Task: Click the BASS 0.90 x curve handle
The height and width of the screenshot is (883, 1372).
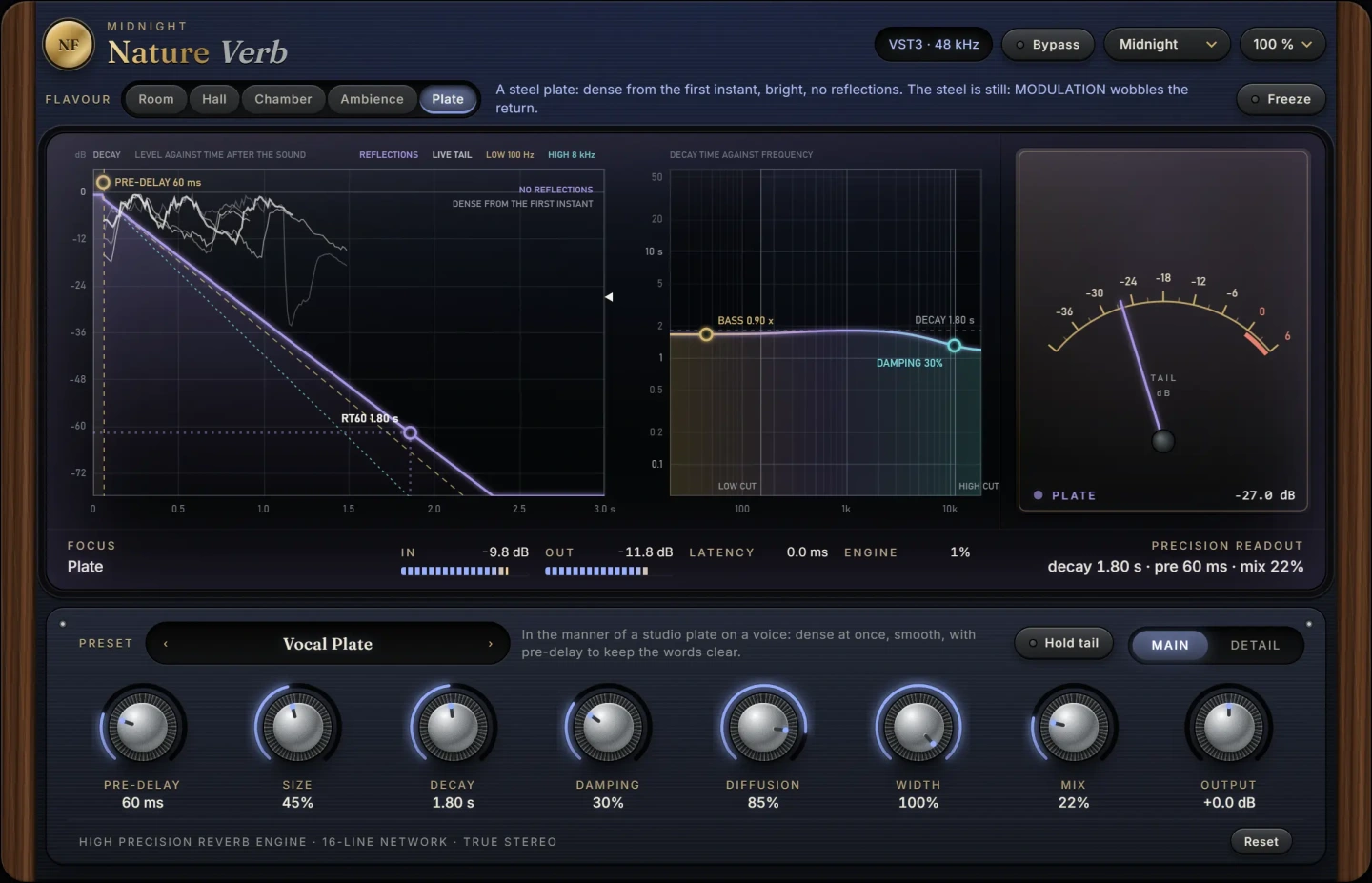Action: click(x=706, y=334)
